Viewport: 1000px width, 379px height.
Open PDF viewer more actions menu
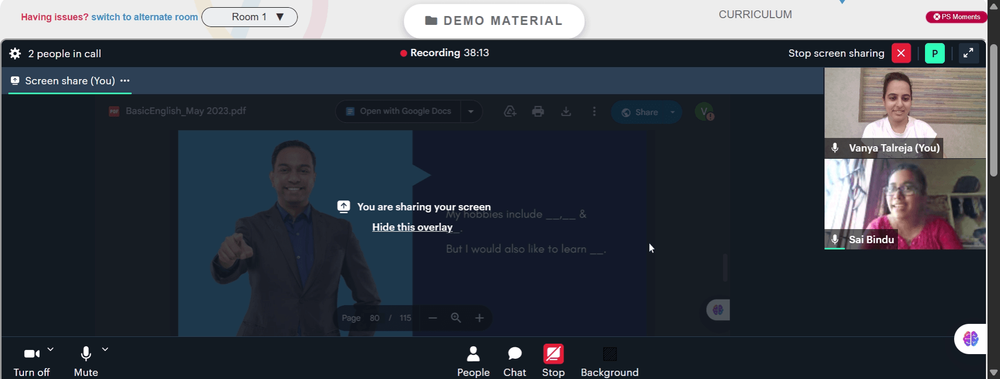594,112
